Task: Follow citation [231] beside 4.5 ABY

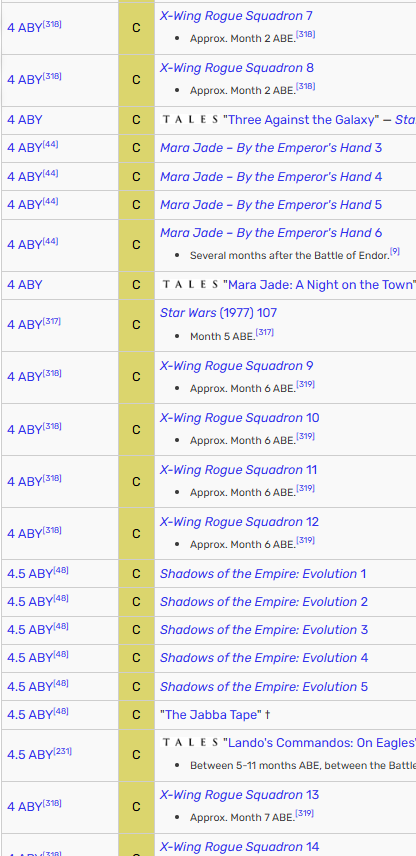Action: [x=62, y=751]
